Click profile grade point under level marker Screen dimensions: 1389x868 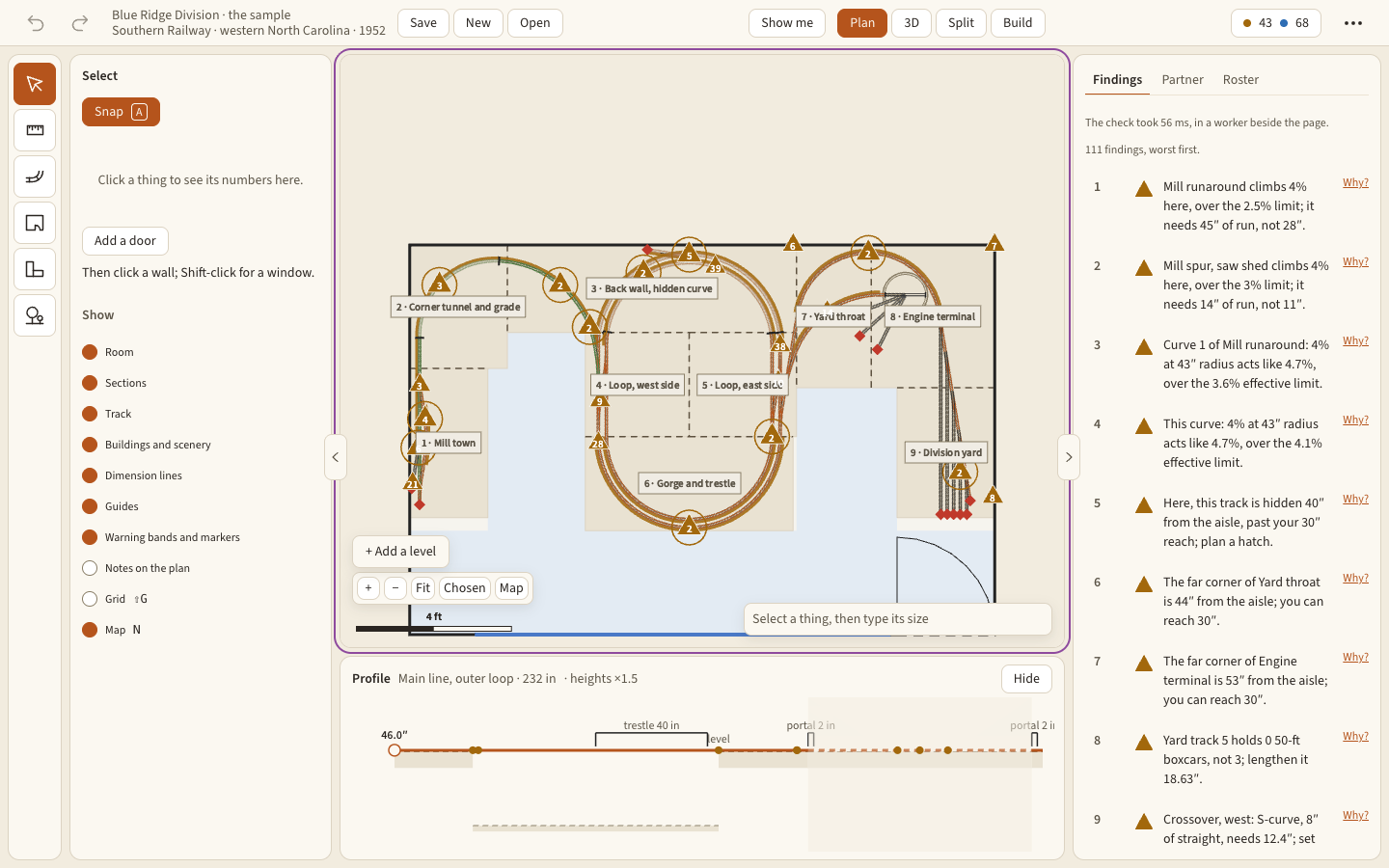(x=719, y=750)
